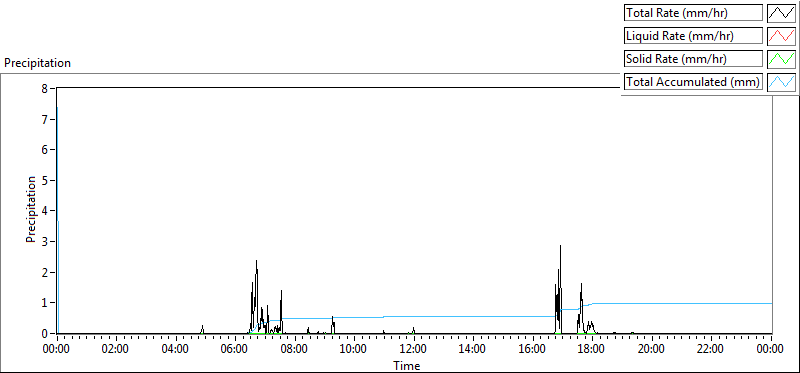
Task: Click the vertical Precipitation axis label
Action: tap(31, 209)
